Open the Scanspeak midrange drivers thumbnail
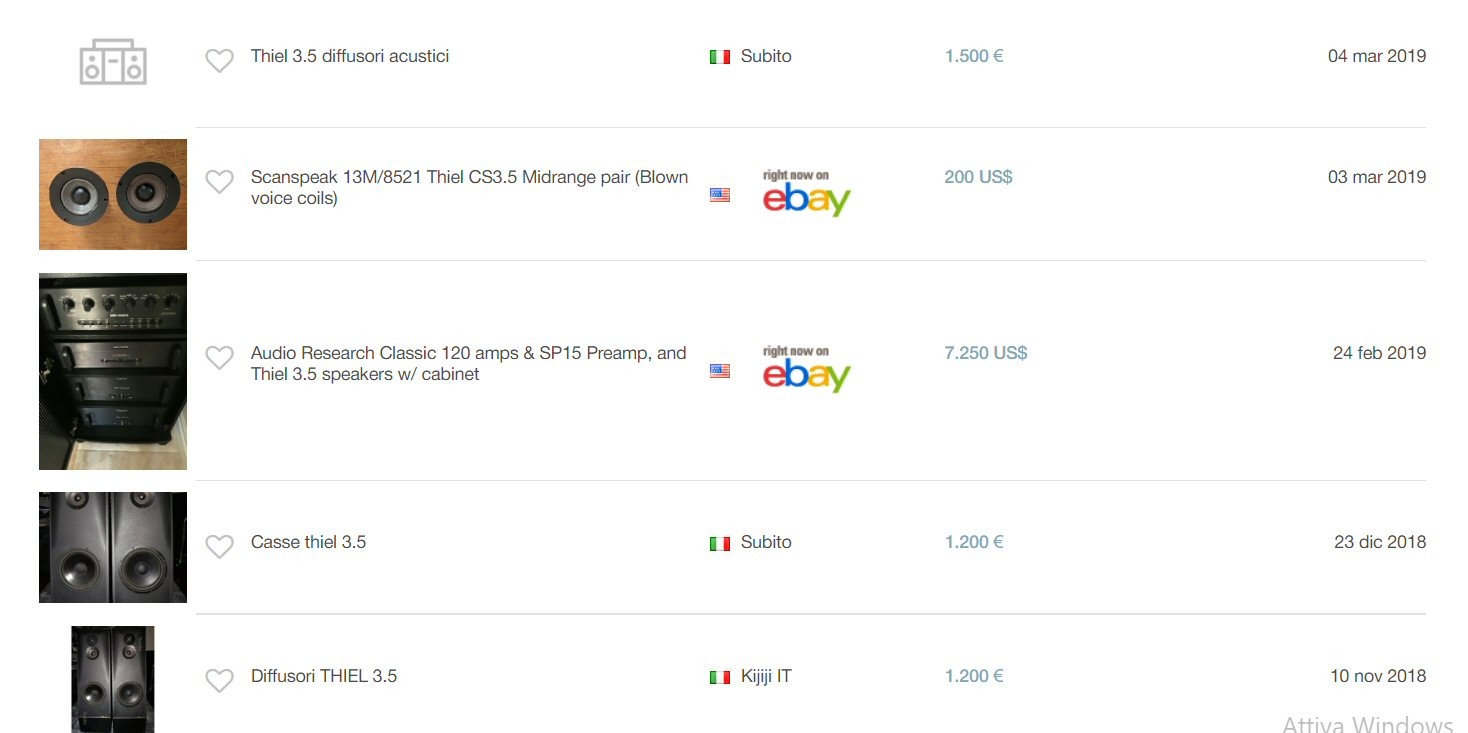 point(113,194)
